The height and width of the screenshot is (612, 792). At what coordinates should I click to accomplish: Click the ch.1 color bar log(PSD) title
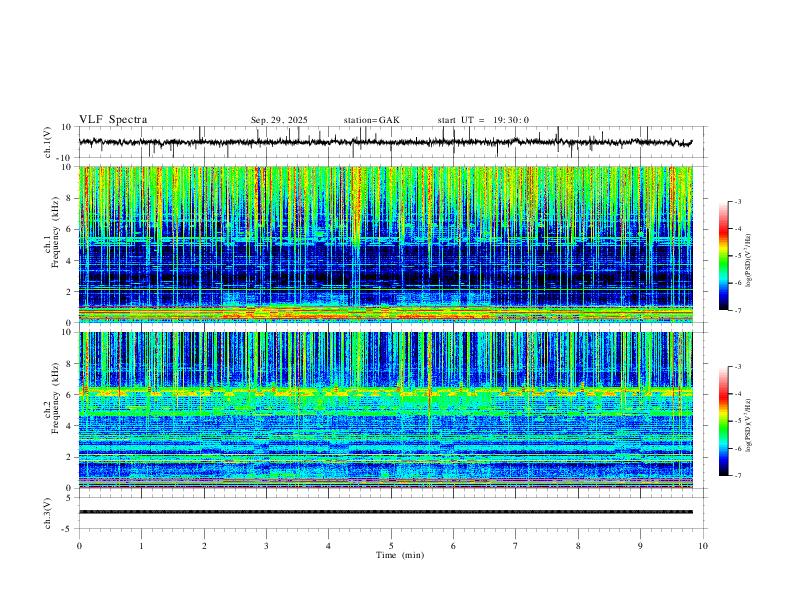[x=749, y=261]
